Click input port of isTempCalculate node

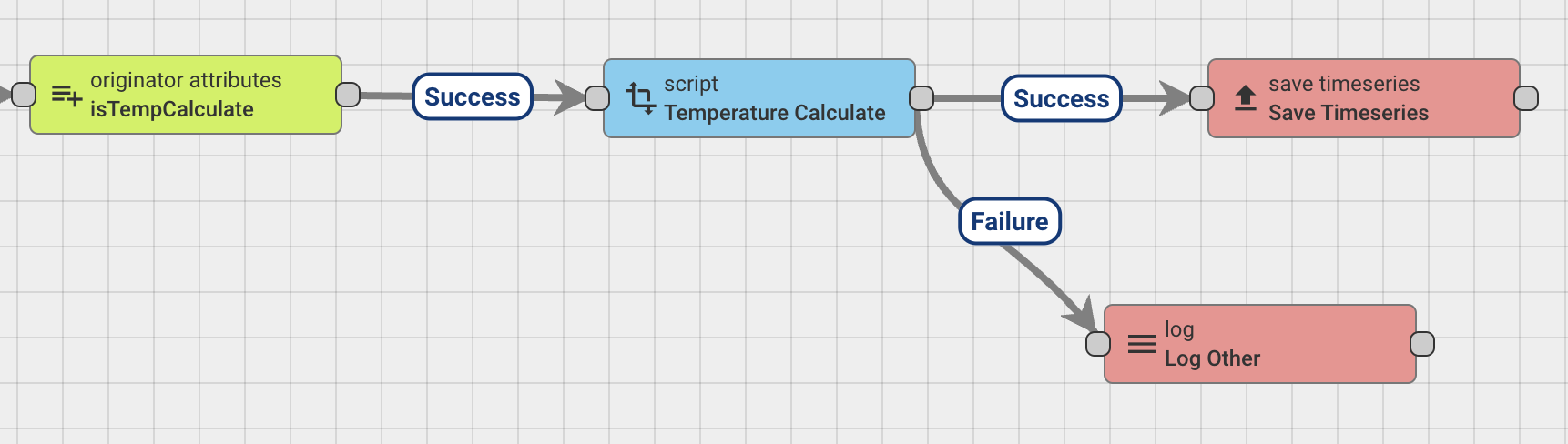coord(24,94)
